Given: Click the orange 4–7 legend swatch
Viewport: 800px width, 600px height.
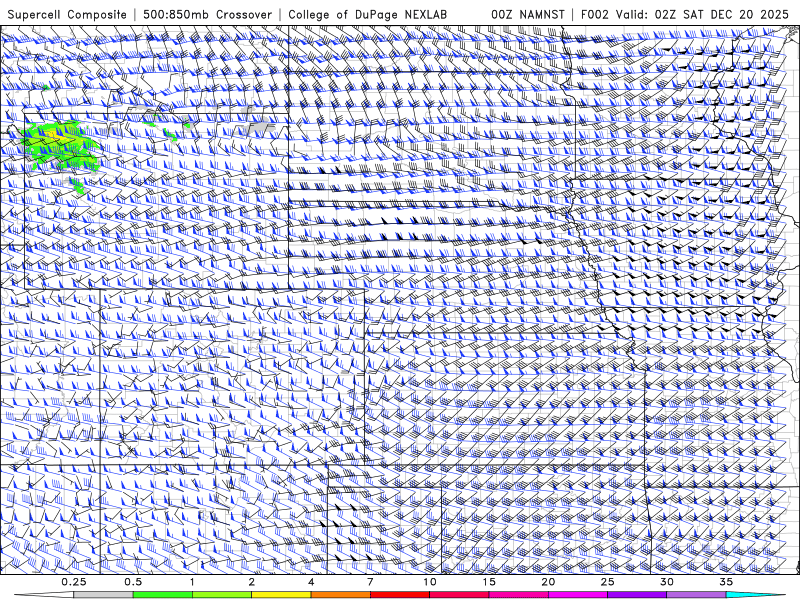Looking at the screenshot, I should 340,595.
